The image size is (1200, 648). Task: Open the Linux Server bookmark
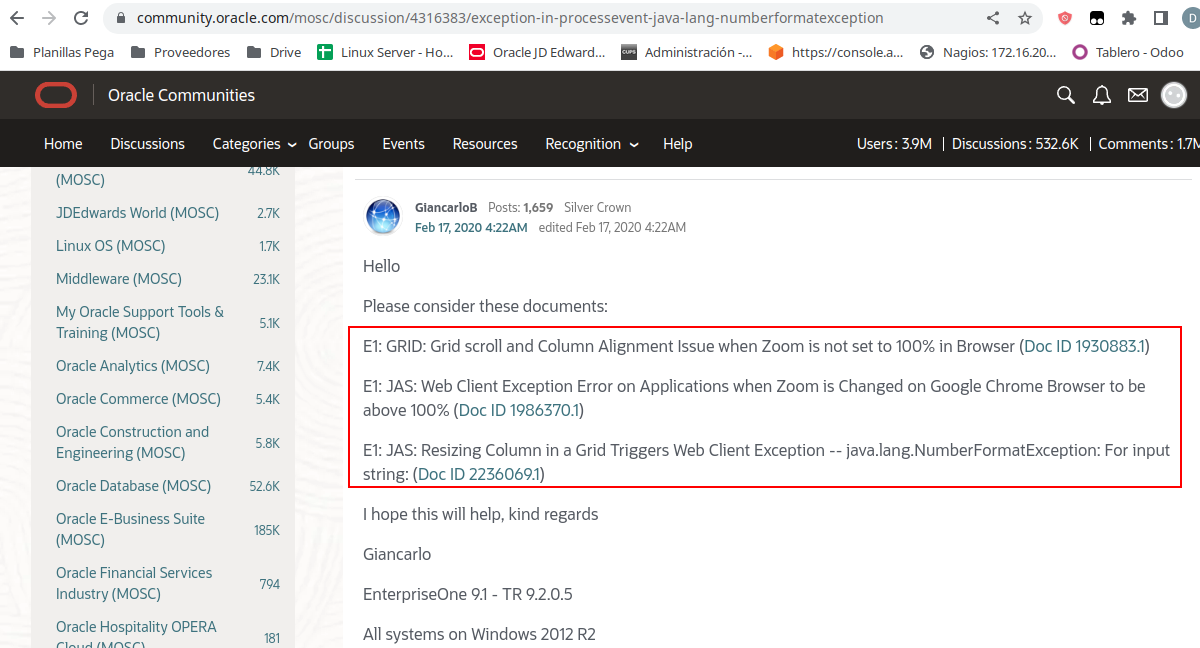coord(385,52)
